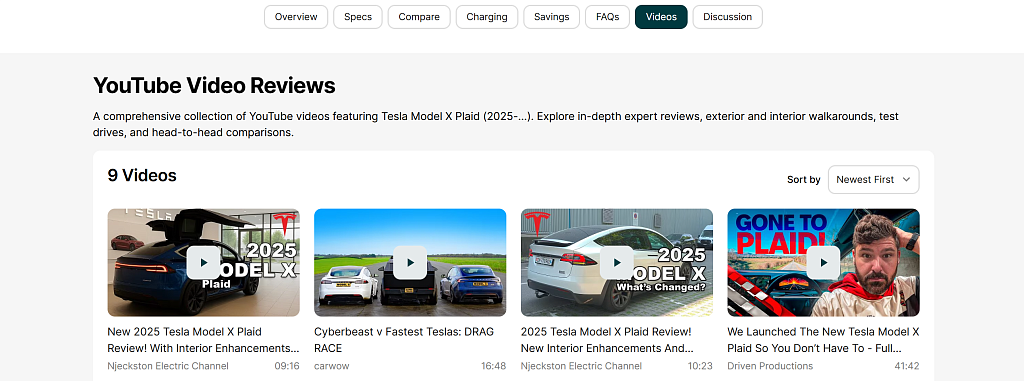Select the Savings tab
Screen dimensions: 1024x381
pyautogui.click(x=551, y=17)
